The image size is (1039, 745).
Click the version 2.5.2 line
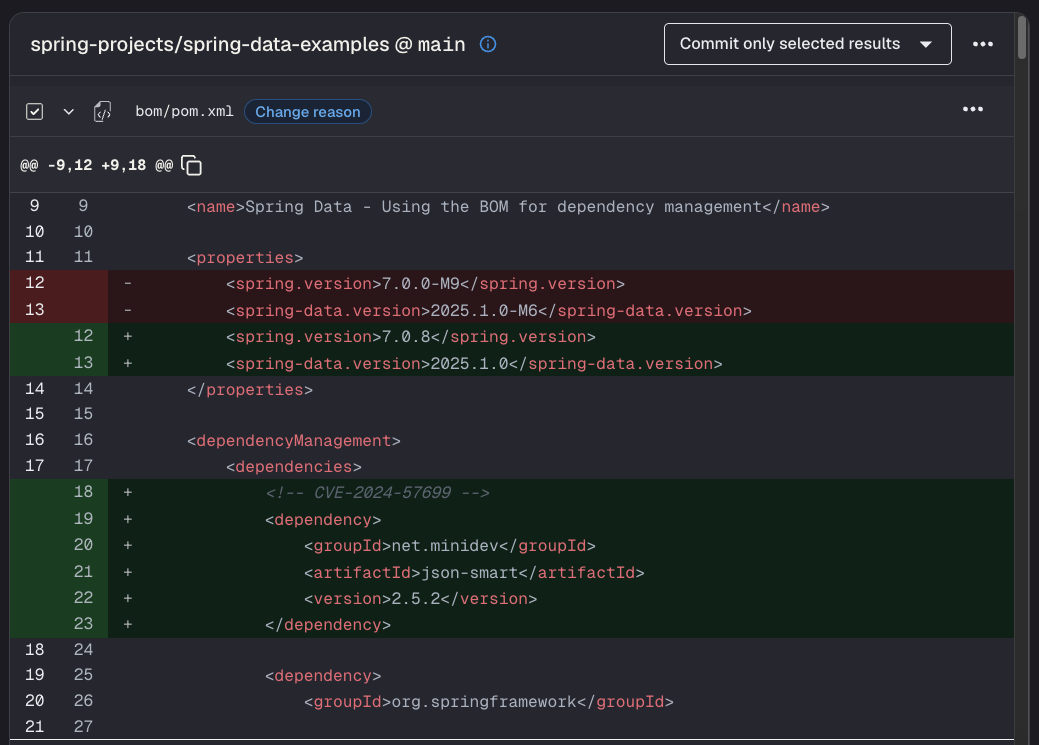[512, 599]
